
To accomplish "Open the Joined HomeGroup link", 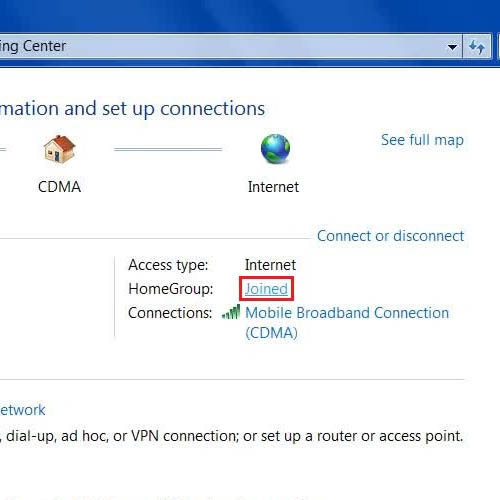I will pos(266,289).
